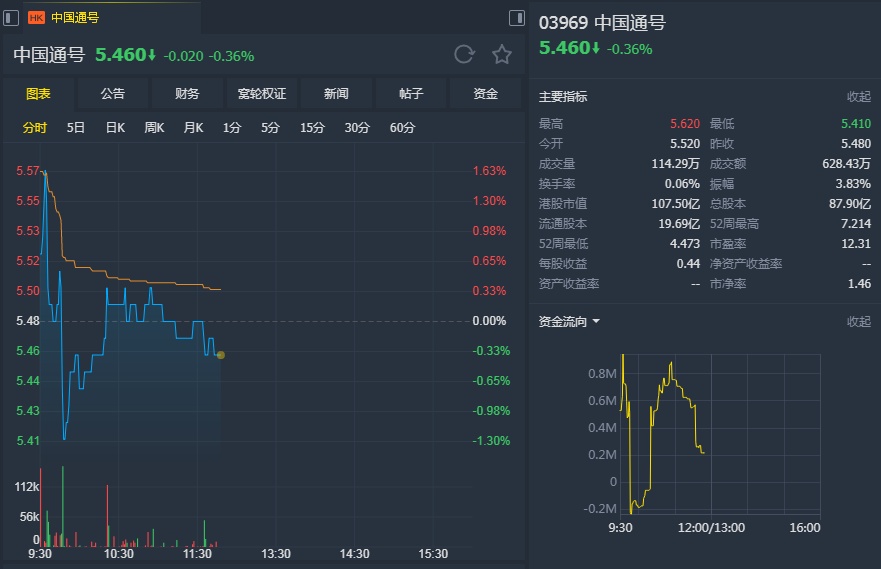
Task: Select the 日K chart period
Action: pos(115,128)
